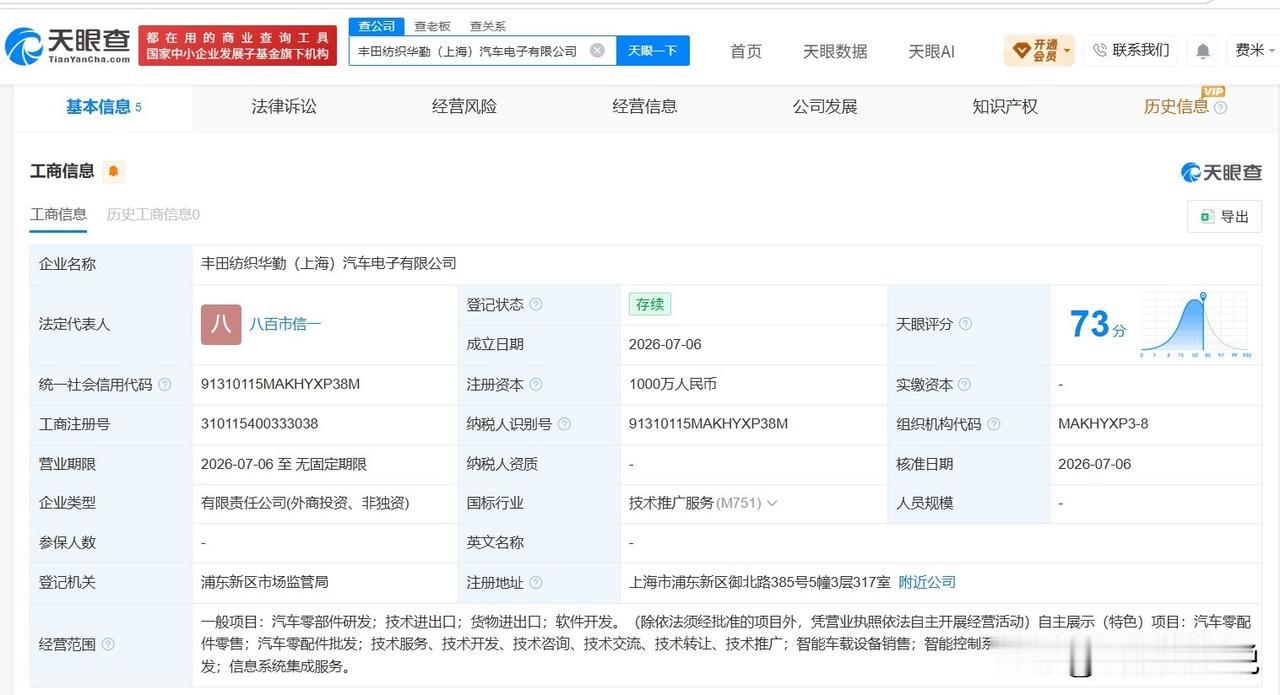The width and height of the screenshot is (1280, 695).
Task: Go to 首页 in top navigation
Action: pos(746,51)
